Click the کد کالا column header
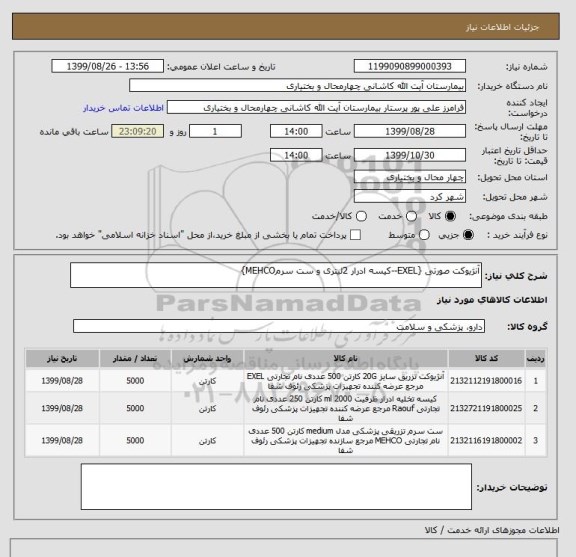This screenshot has width=576, height=557. [486, 359]
